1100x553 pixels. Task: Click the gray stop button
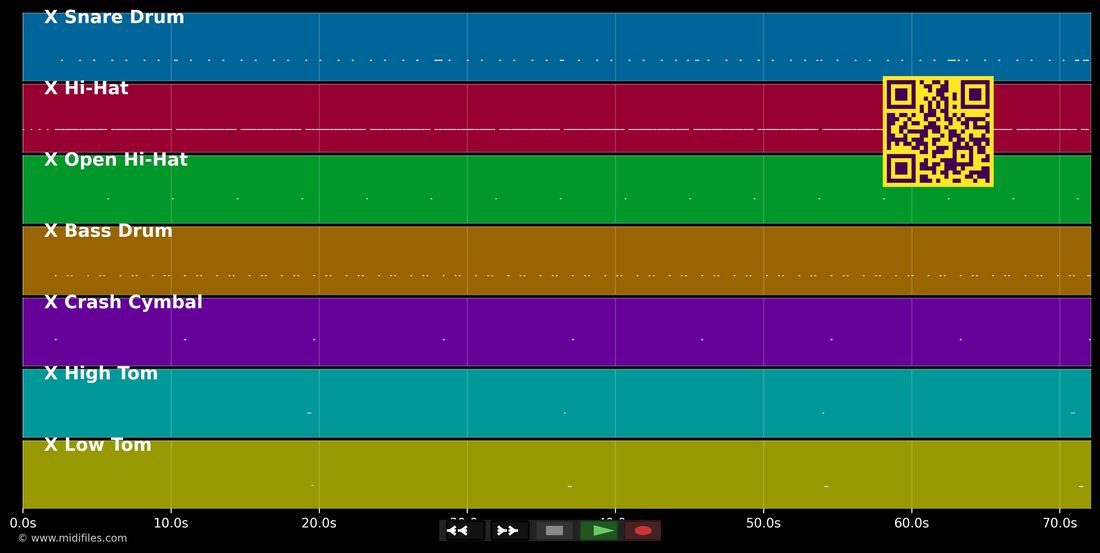pyautogui.click(x=554, y=531)
